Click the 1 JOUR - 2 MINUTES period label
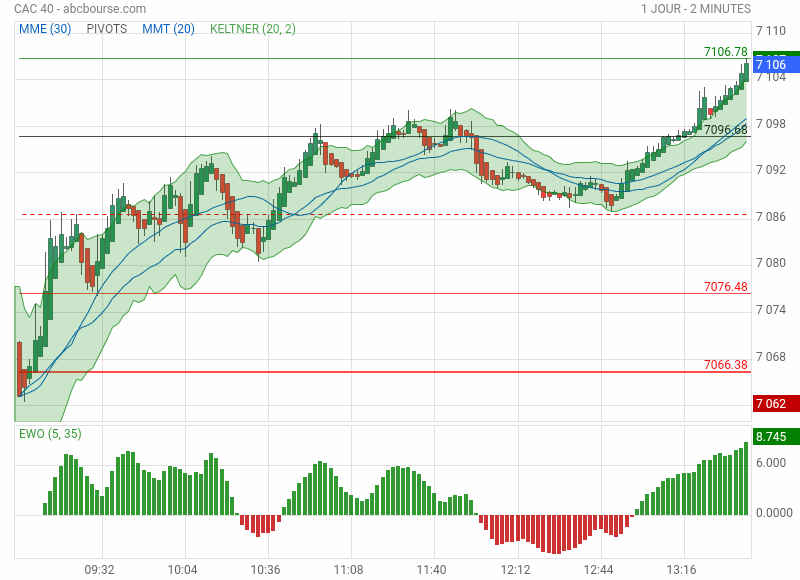Screen dimensions: 800x580 tap(696, 9)
